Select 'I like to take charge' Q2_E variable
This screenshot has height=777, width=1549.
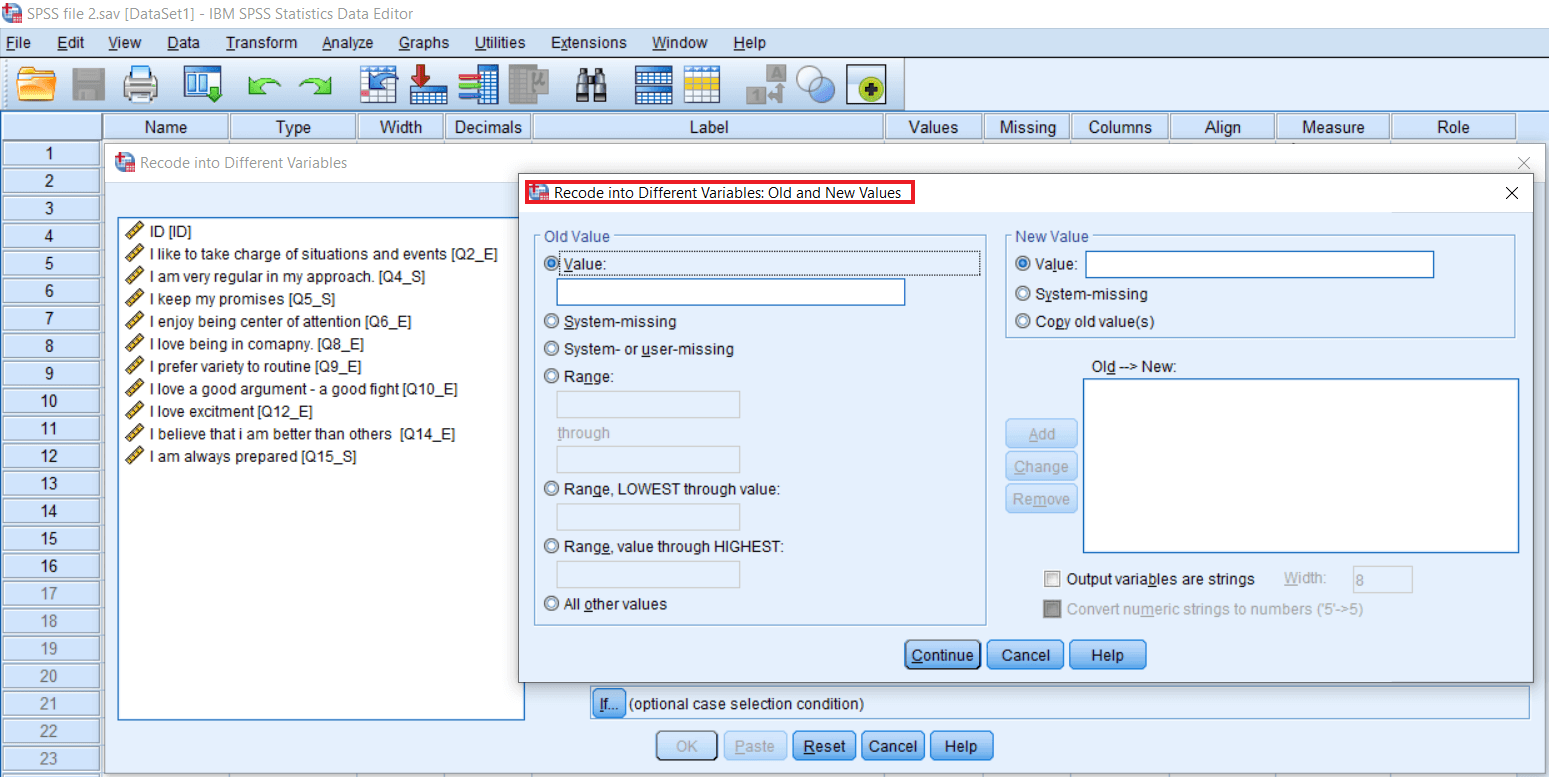click(x=323, y=254)
